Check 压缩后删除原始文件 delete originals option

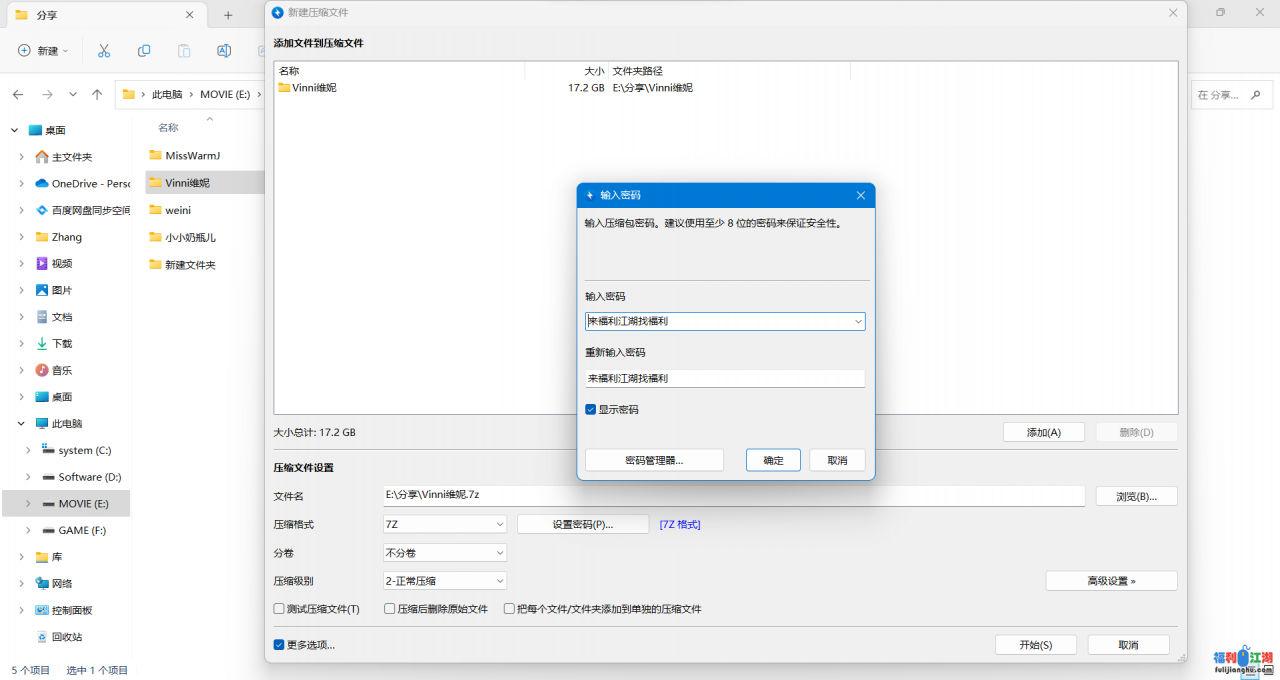click(x=390, y=609)
